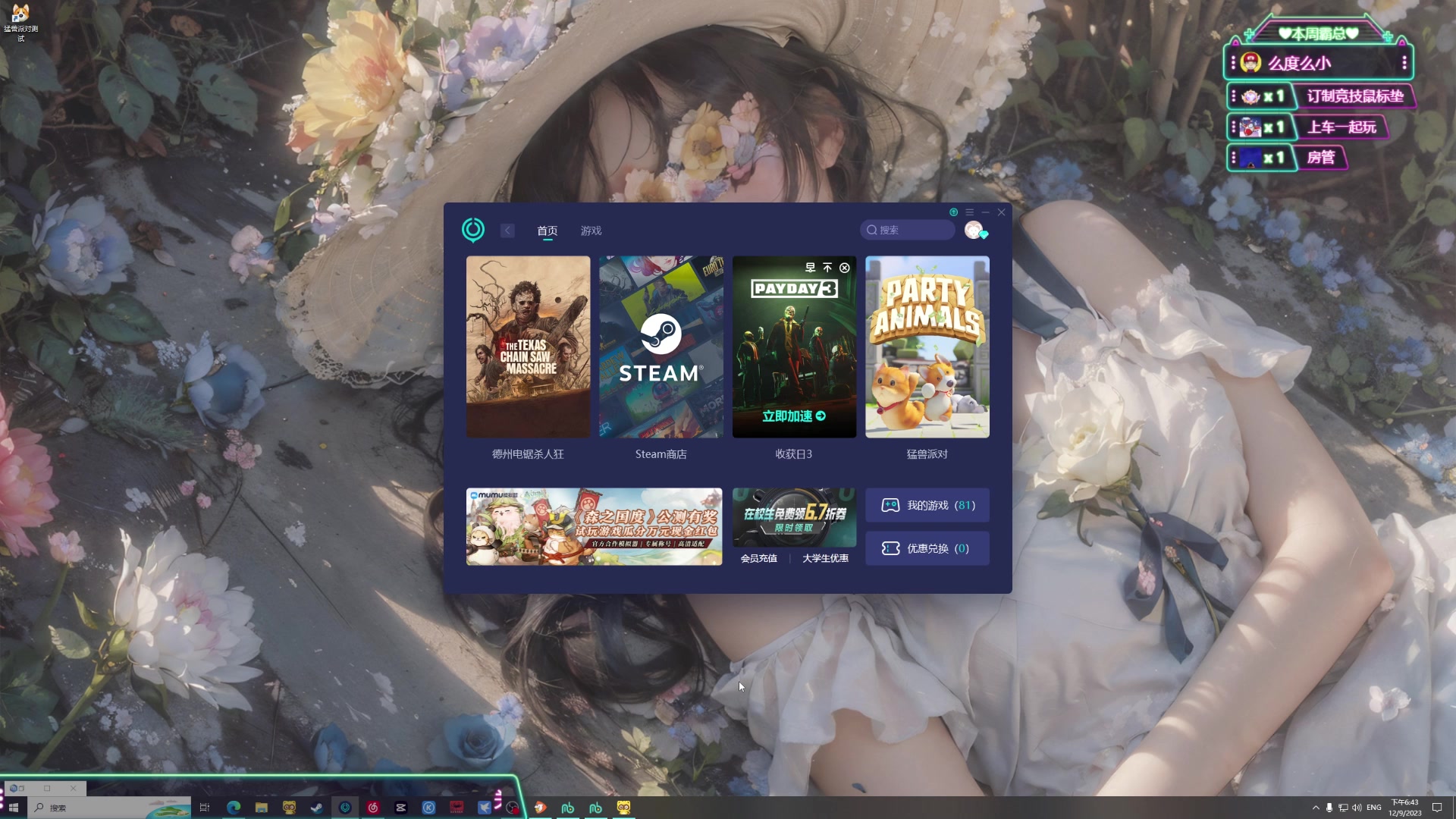
Task: Click the back arrow button
Action: (x=507, y=231)
